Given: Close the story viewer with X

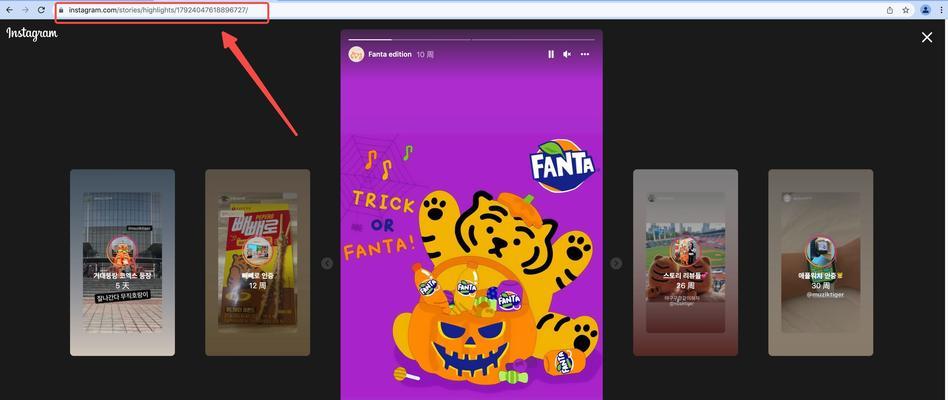Looking at the screenshot, I should [x=927, y=37].
